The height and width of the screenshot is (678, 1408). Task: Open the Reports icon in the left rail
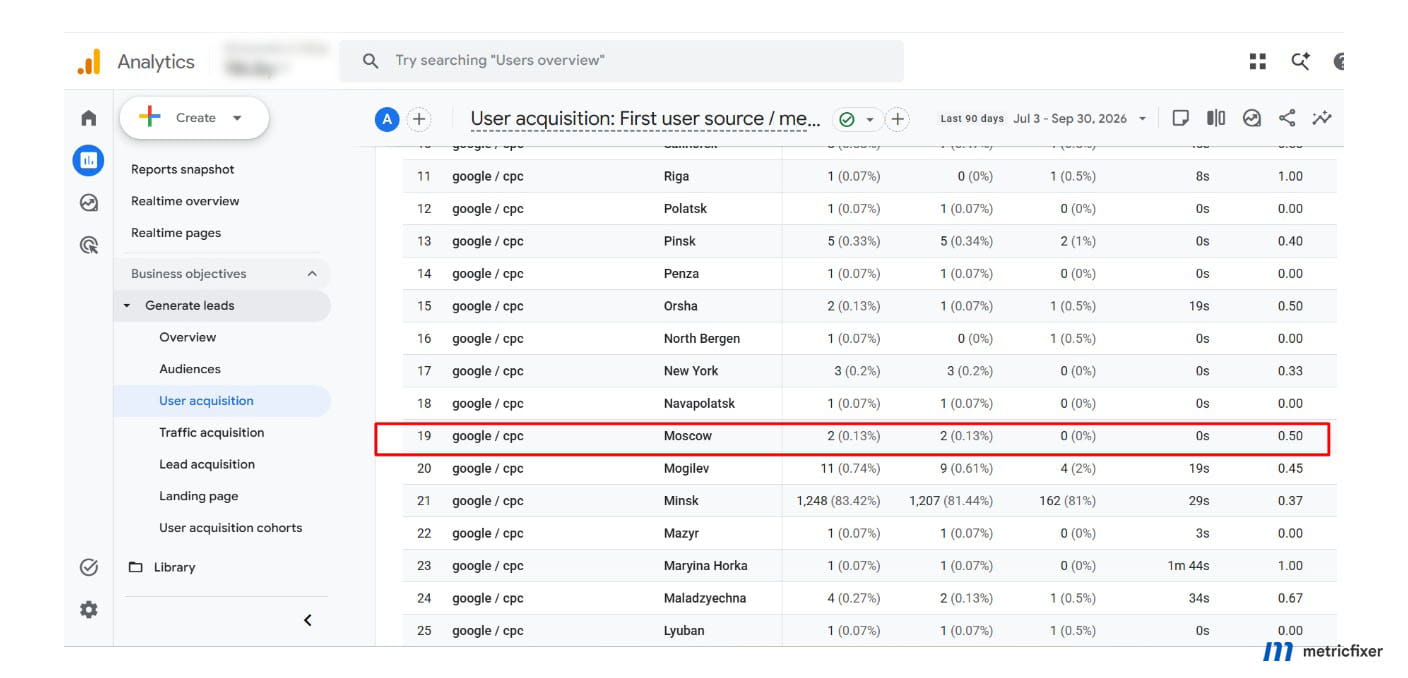pos(88,160)
